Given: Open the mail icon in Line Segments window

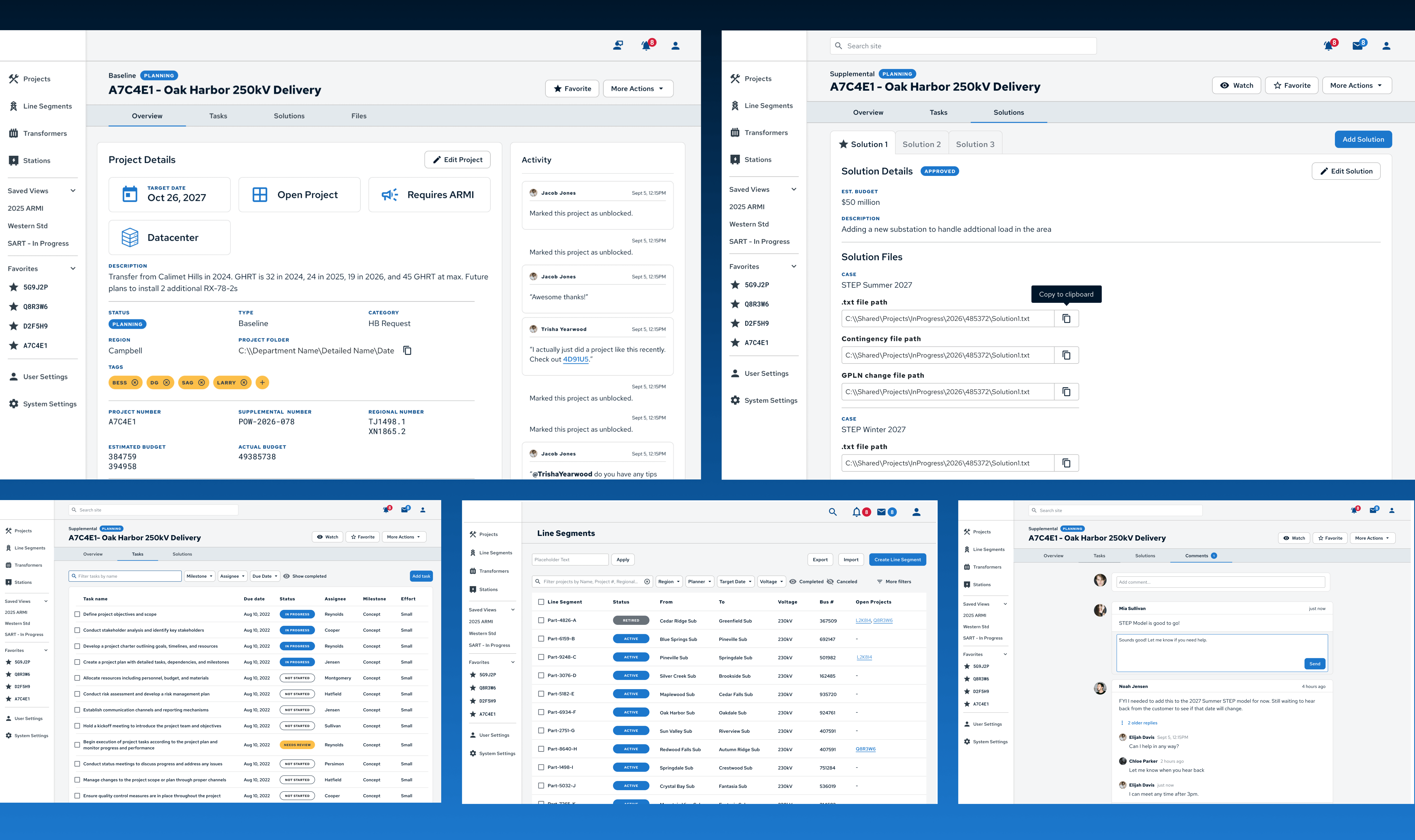Looking at the screenshot, I should (x=881, y=512).
